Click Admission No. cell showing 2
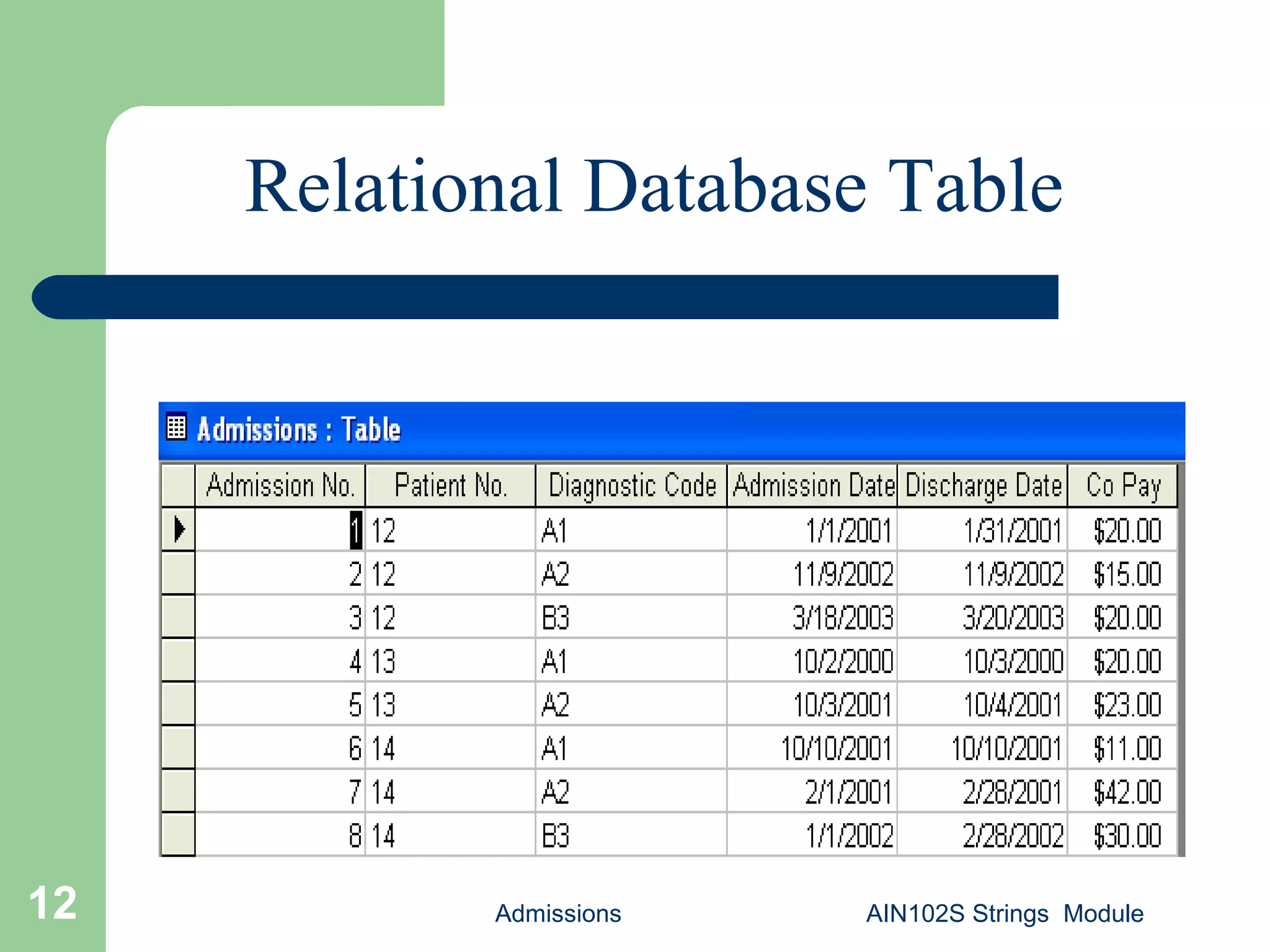1270x952 pixels. (x=280, y=573)
